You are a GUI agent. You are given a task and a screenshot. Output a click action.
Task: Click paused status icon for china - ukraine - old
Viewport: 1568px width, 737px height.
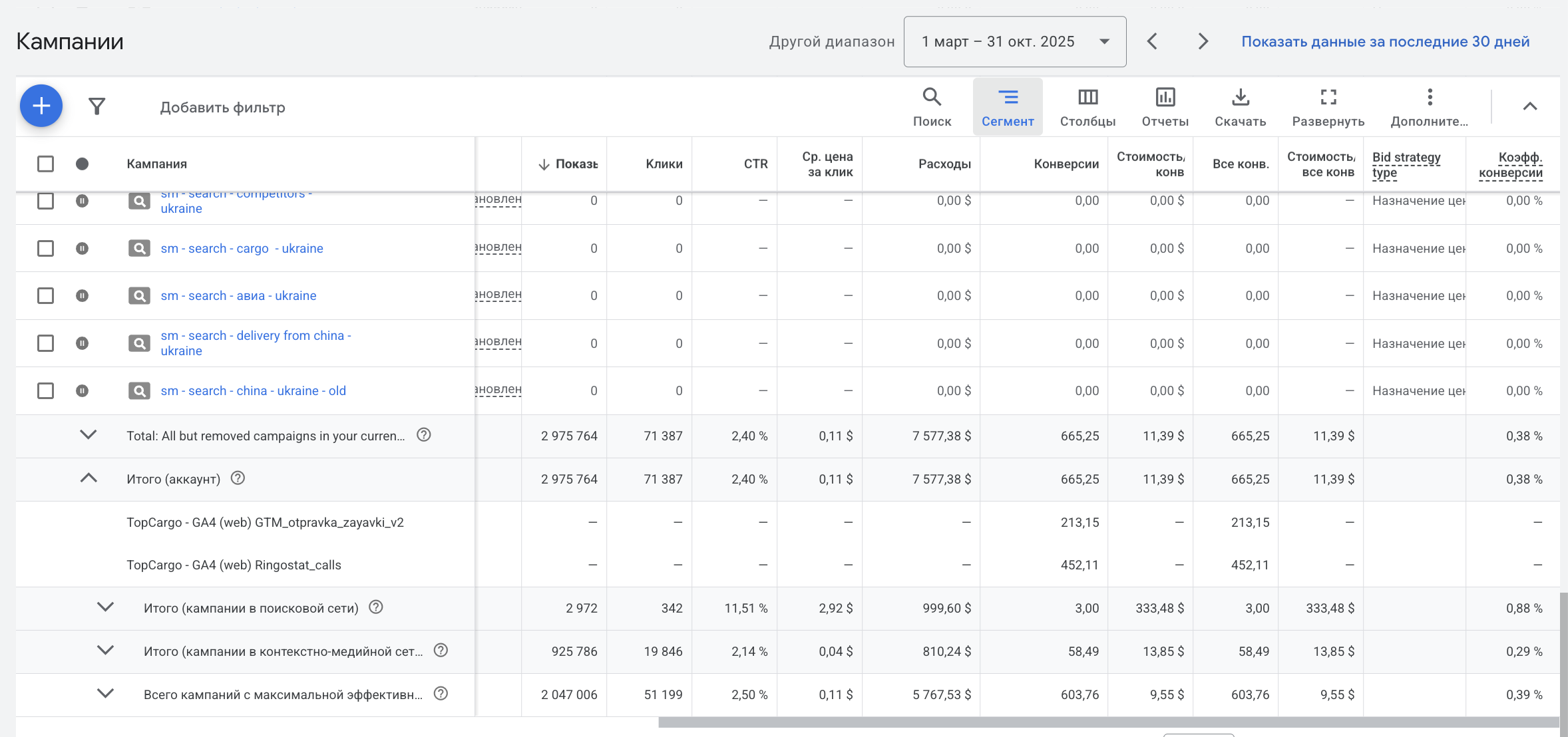pyautogui.click(x=82, y=390)
